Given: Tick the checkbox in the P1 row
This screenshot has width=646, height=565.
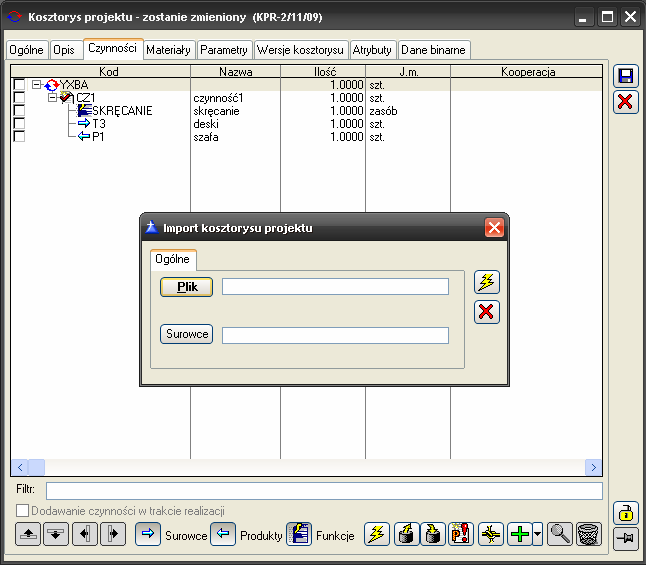Looking at the screenshot, I should point(19,136).
